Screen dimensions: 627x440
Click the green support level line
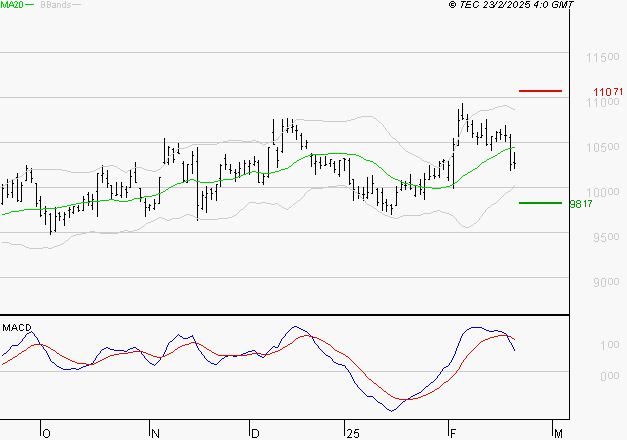click(x=540, y=203)
